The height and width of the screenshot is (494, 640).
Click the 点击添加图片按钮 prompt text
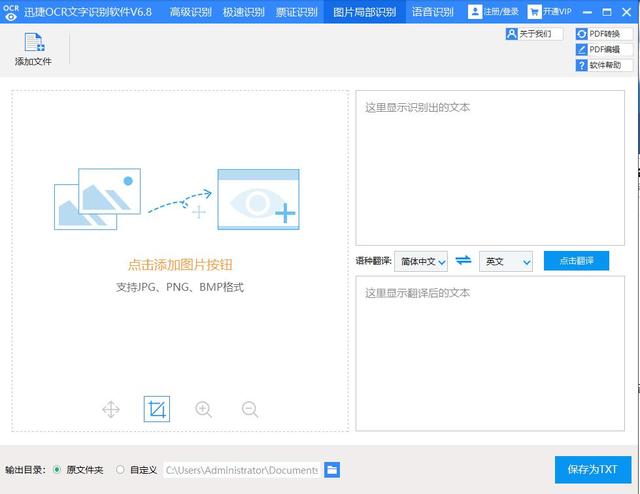click(180, 265)
